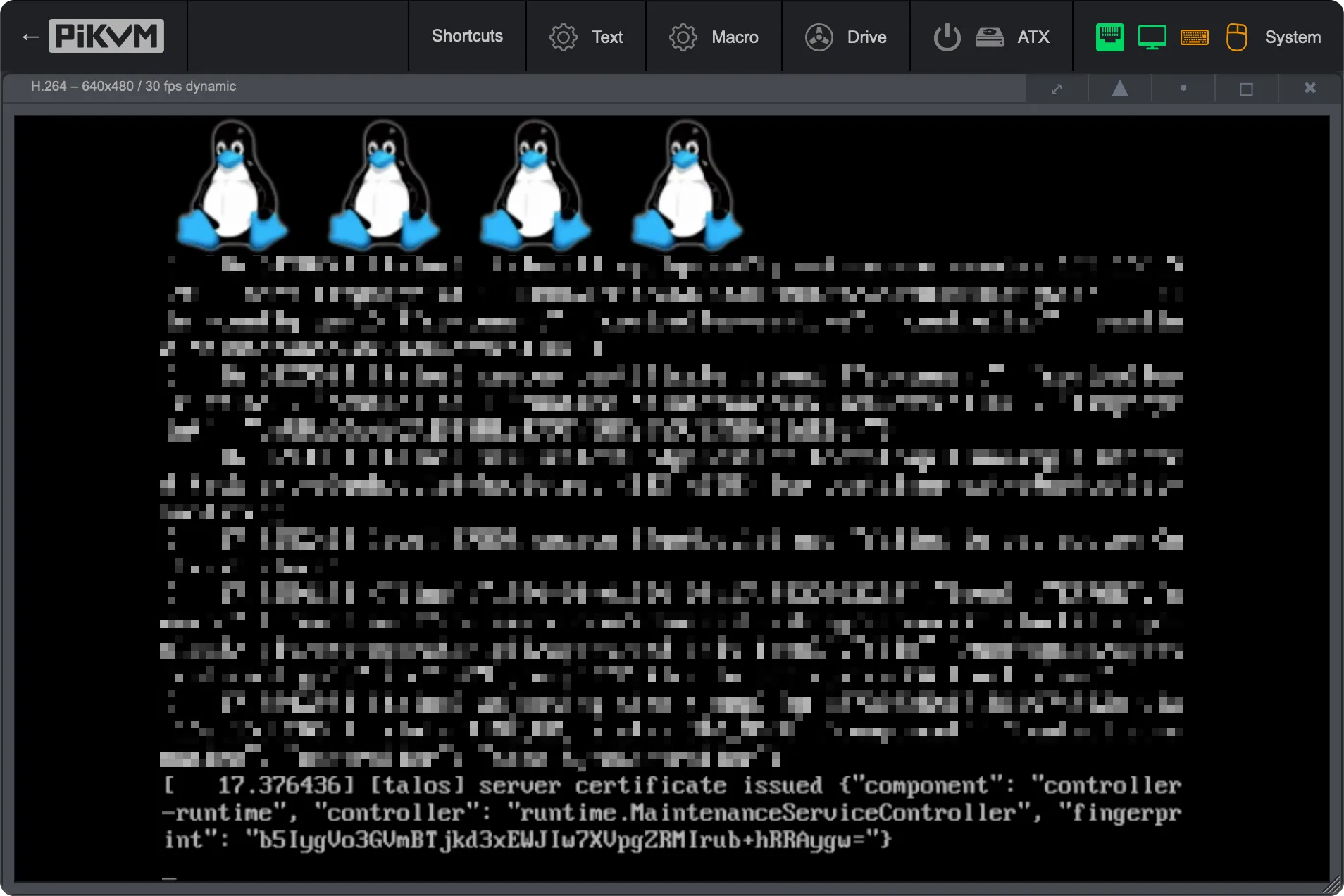Click the power control icon

[x=945, y=37]
